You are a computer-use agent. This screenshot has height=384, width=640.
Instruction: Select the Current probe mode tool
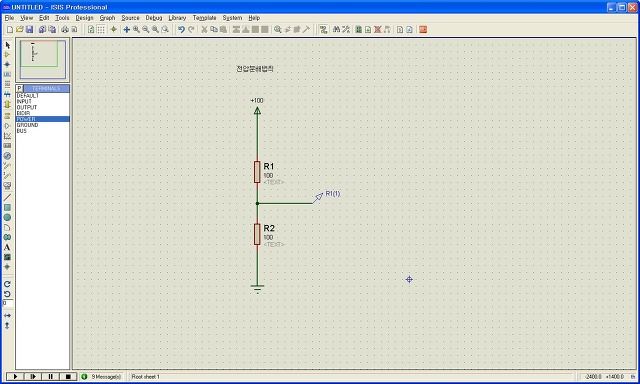click(x=7, y=175)
